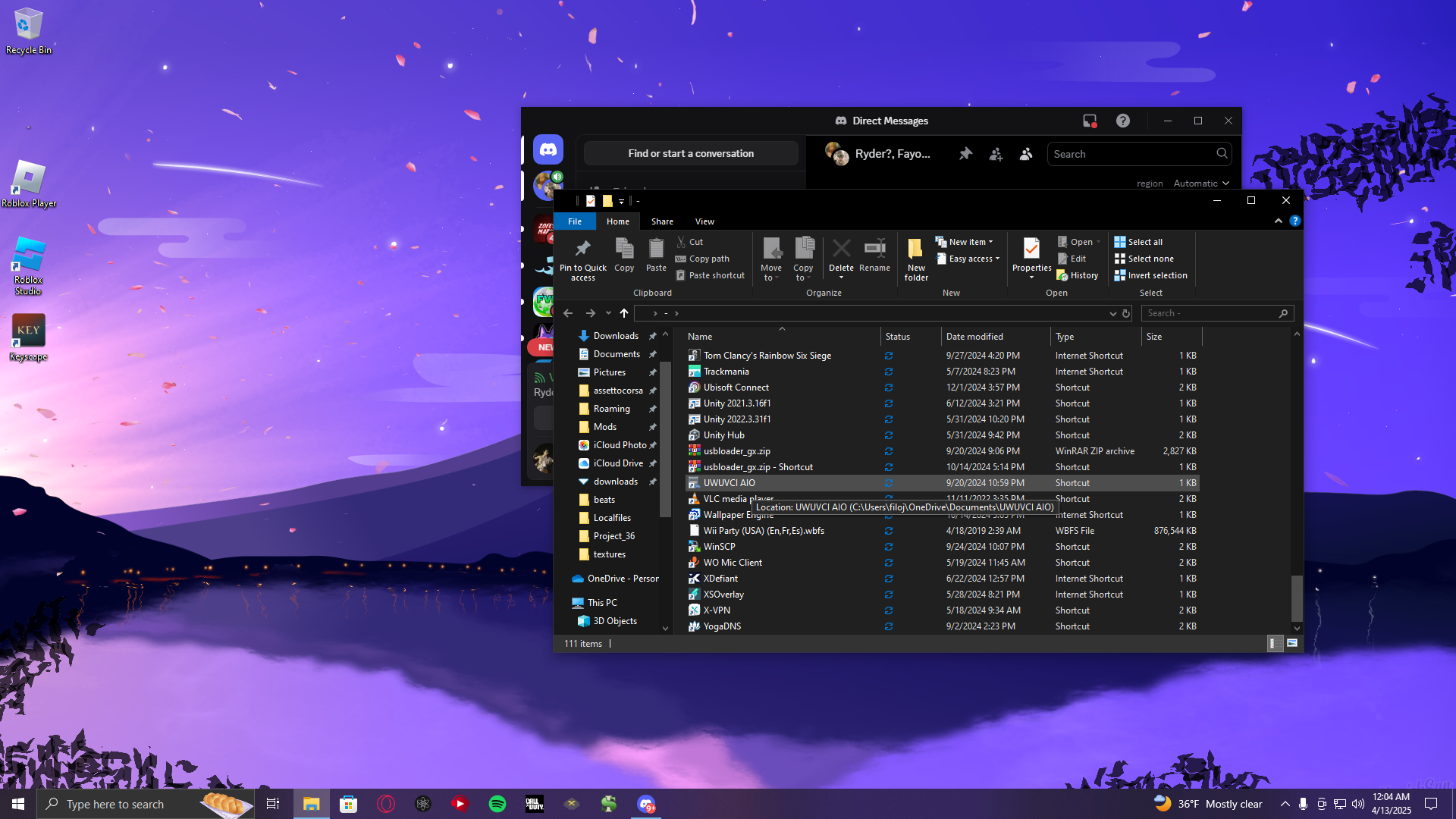Image resolution: width=1456 pixels, height=819 pixels.
Task: Click Find or start a conversation
Action: coord(691,153)
